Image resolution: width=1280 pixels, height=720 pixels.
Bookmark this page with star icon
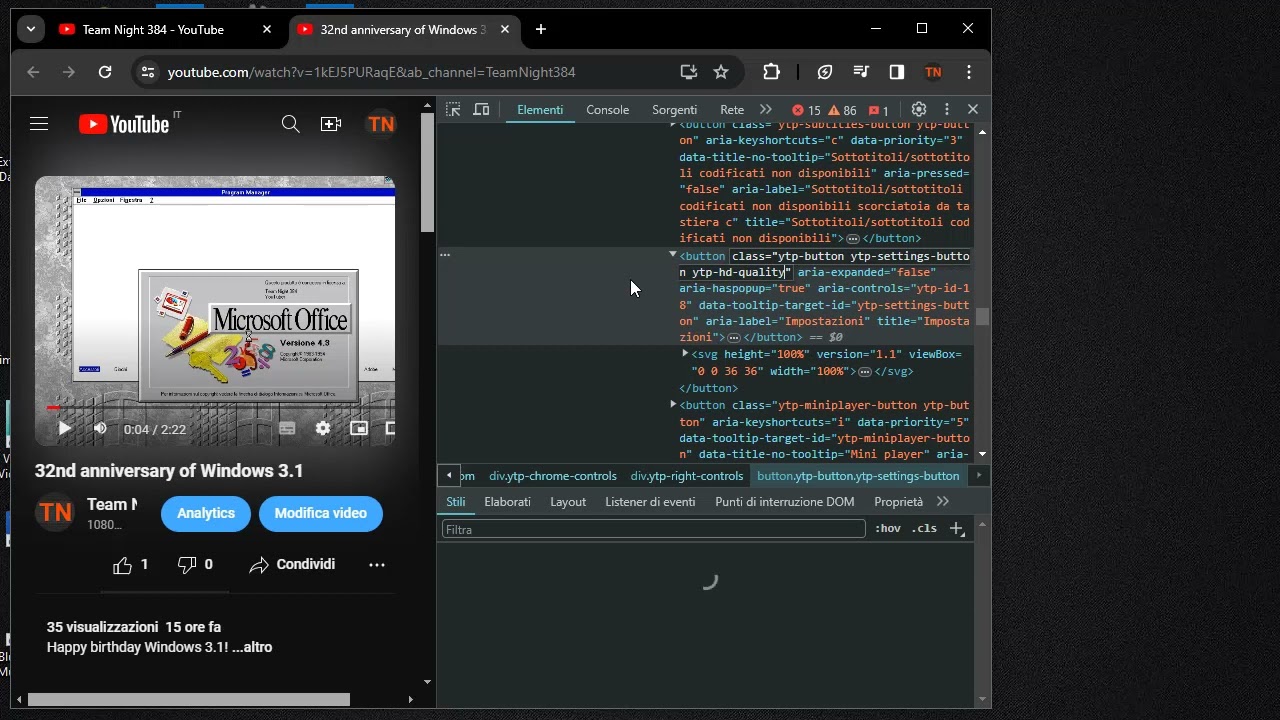[x=721, y=72]
